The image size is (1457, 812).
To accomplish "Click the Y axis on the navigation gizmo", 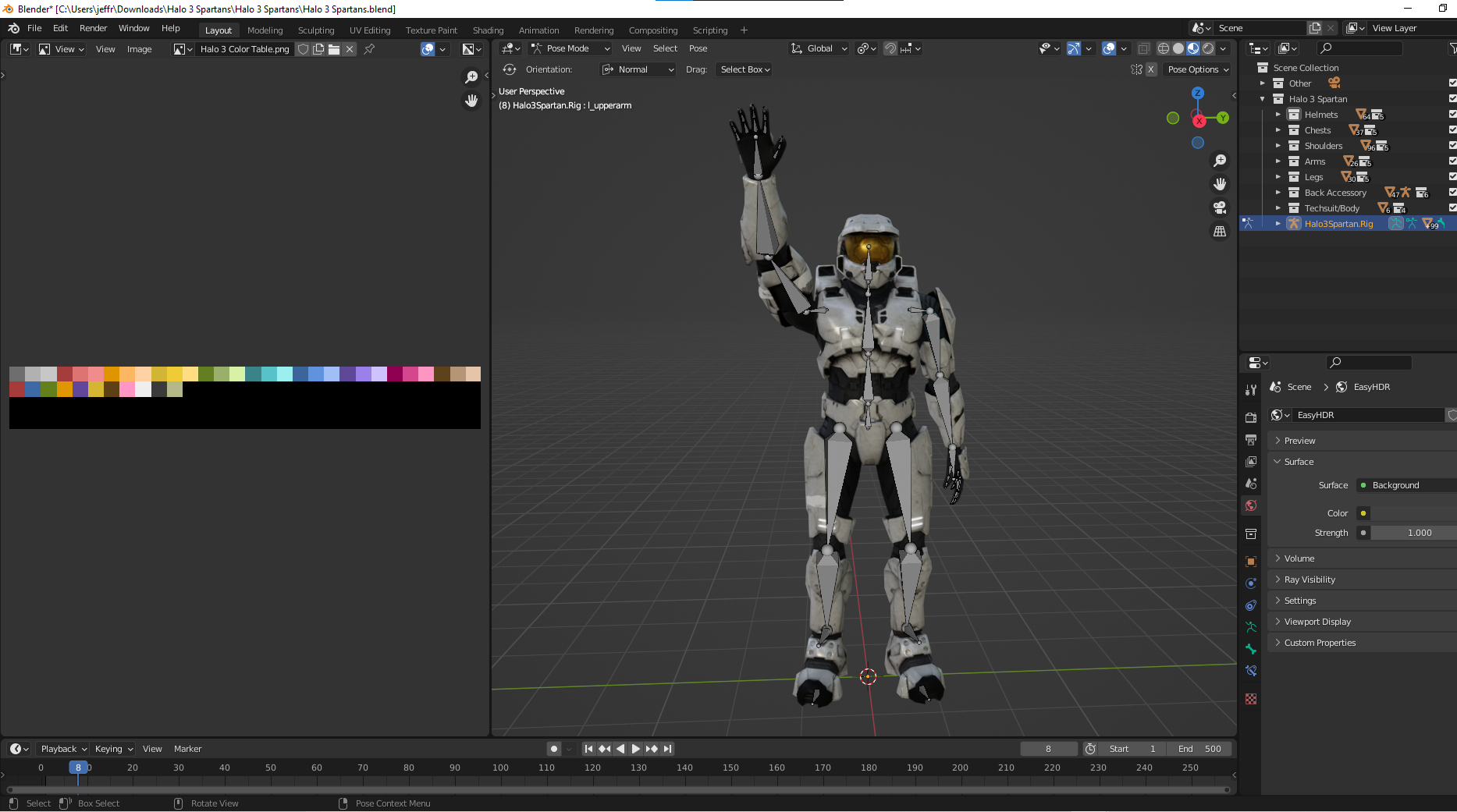I will (x=1223, y=118).
